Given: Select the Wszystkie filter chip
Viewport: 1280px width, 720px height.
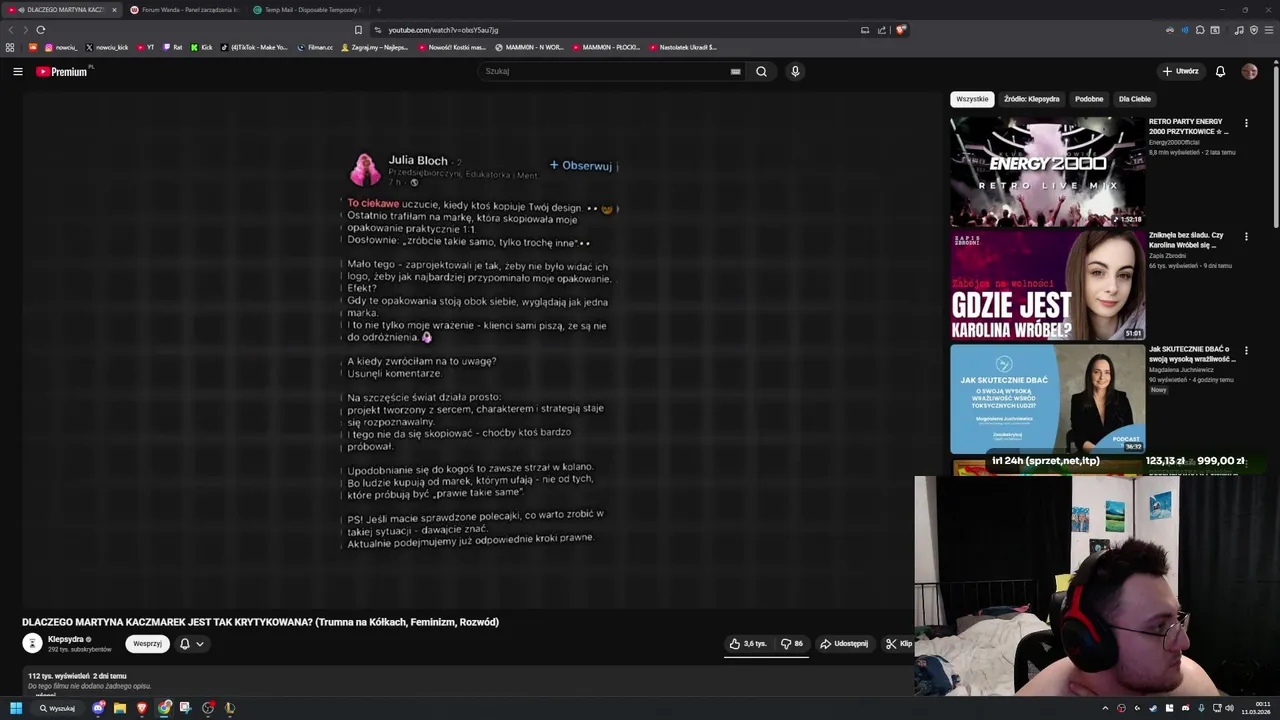Looking at the screenshot, I should (x=972, y=99).
